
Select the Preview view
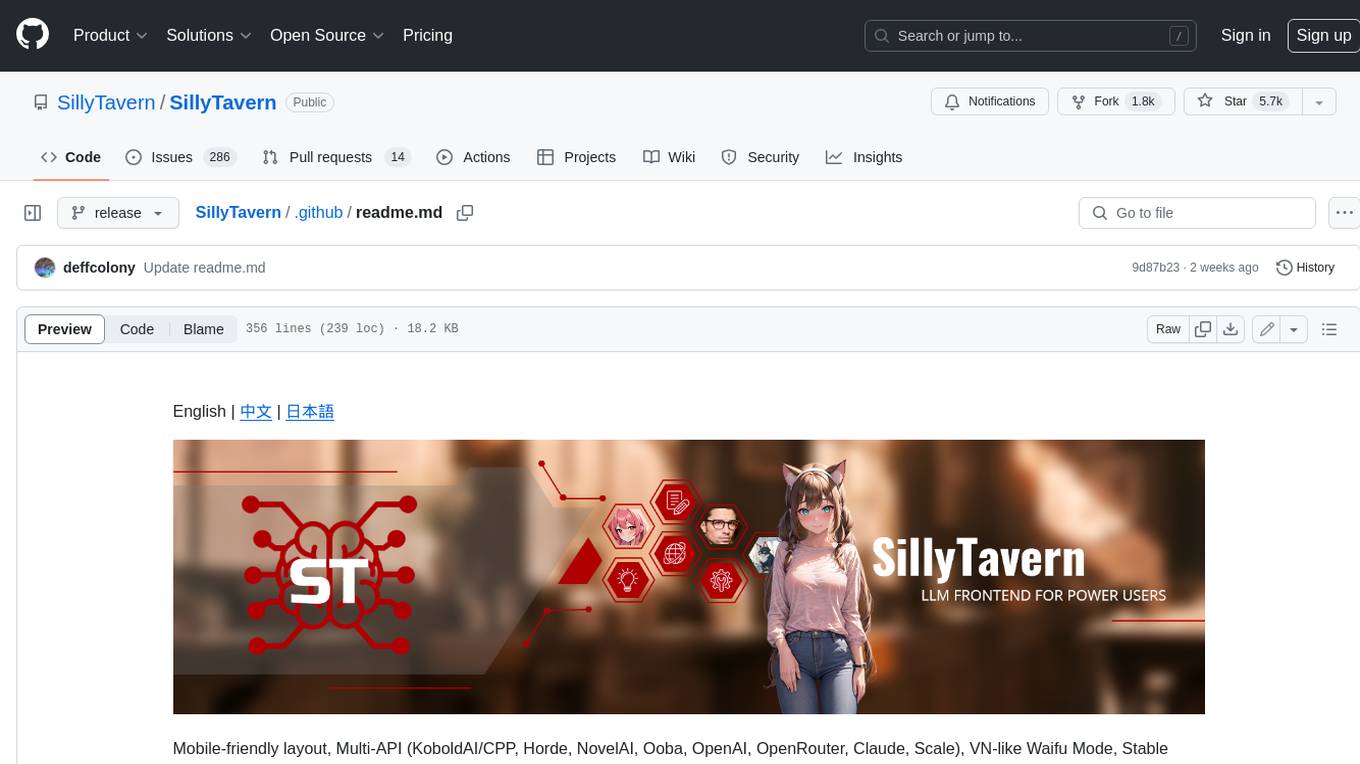[x=65, y=329]
